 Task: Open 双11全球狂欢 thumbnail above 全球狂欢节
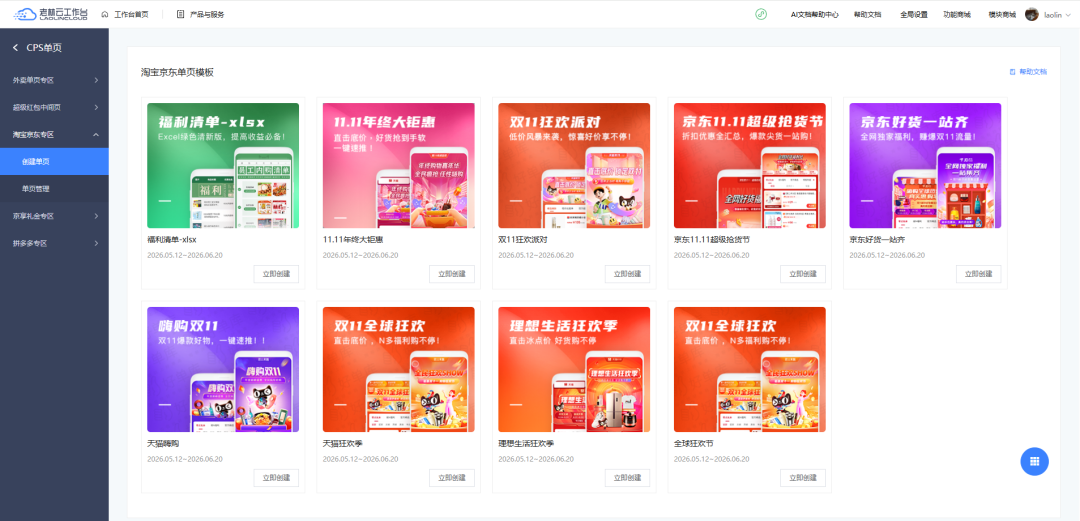(x=750, y=369)
